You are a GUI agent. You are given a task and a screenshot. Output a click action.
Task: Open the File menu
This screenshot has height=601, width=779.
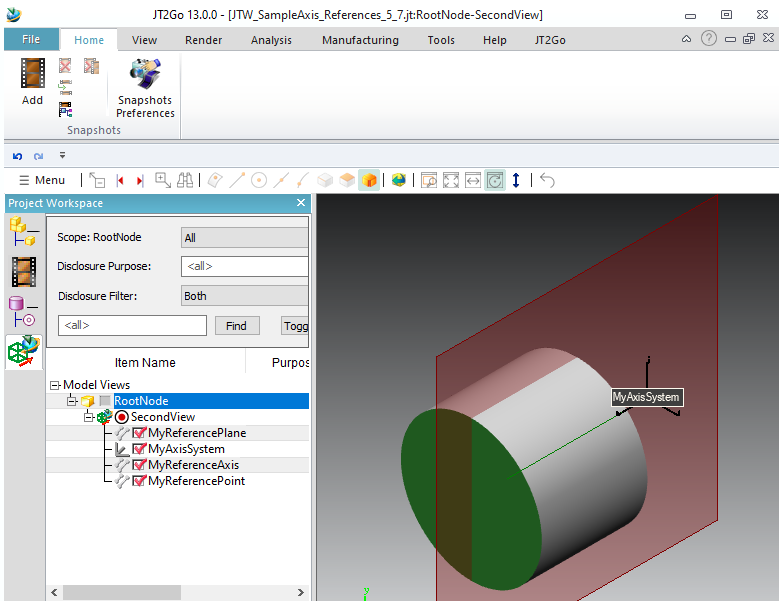[31, 40]
